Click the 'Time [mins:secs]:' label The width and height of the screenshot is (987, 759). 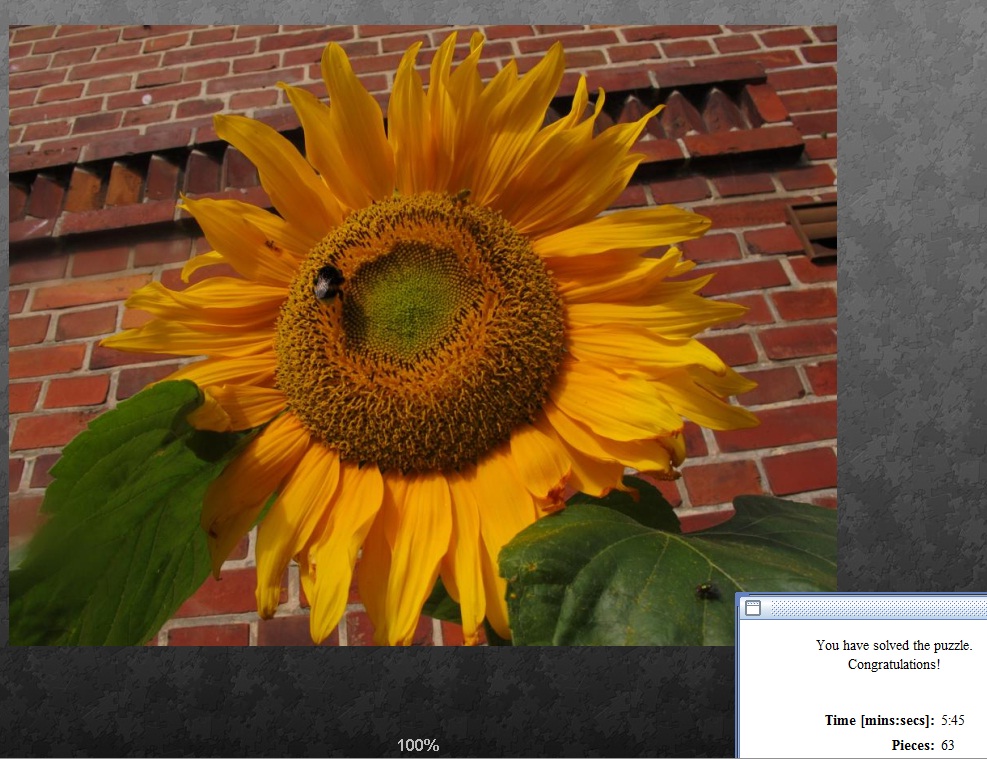coord(879,720)
